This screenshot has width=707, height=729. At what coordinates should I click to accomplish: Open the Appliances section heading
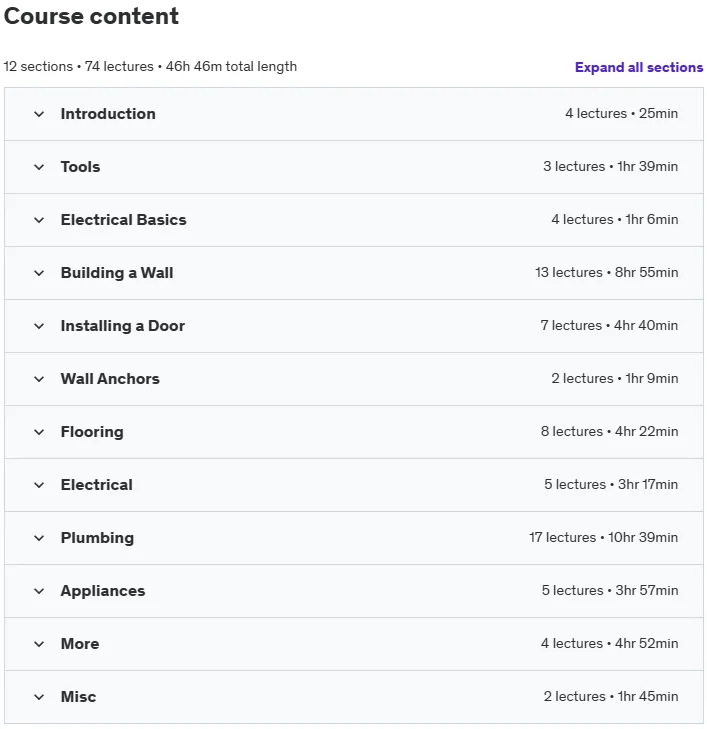(x=103, y=591)
